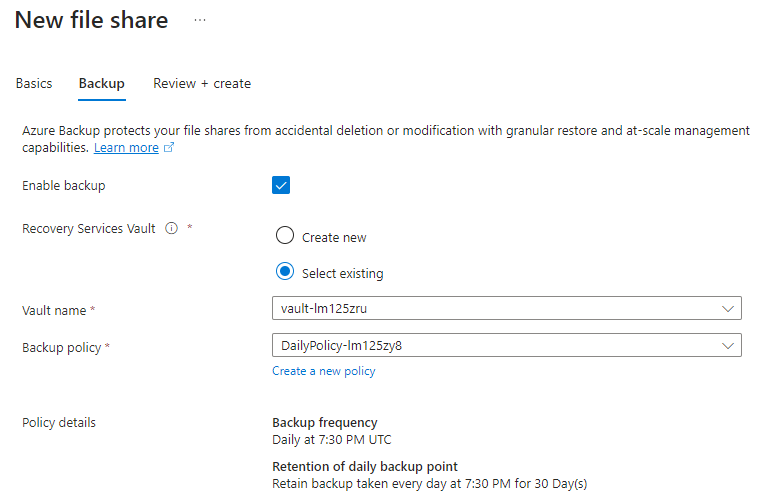Click the Enable backup label
Screen dimensions: 758x503
pos(63,186)
